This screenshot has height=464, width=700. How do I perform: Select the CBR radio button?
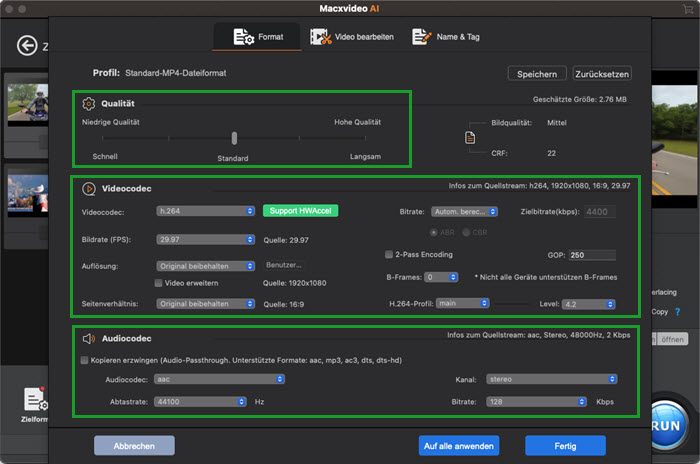tap(466, 232)
